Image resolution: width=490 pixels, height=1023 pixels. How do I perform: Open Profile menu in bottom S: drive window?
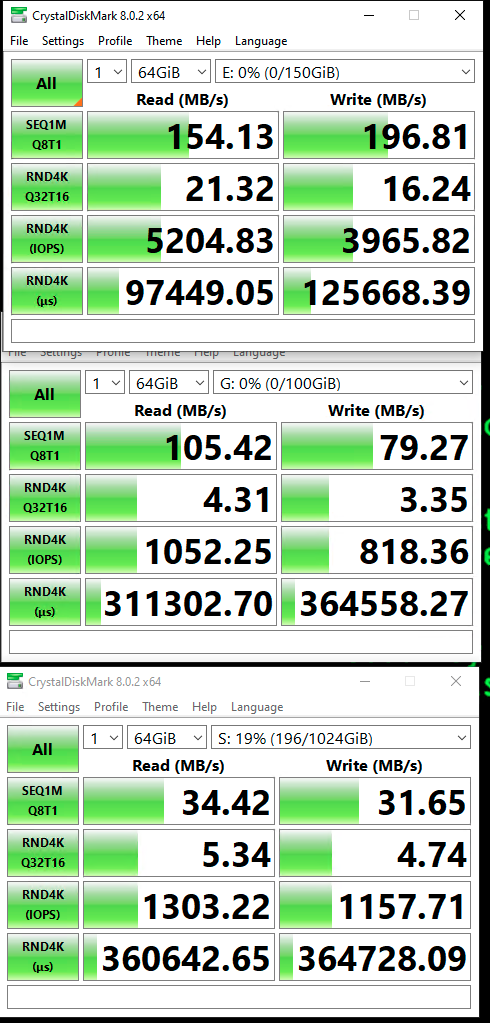point(111,707)
